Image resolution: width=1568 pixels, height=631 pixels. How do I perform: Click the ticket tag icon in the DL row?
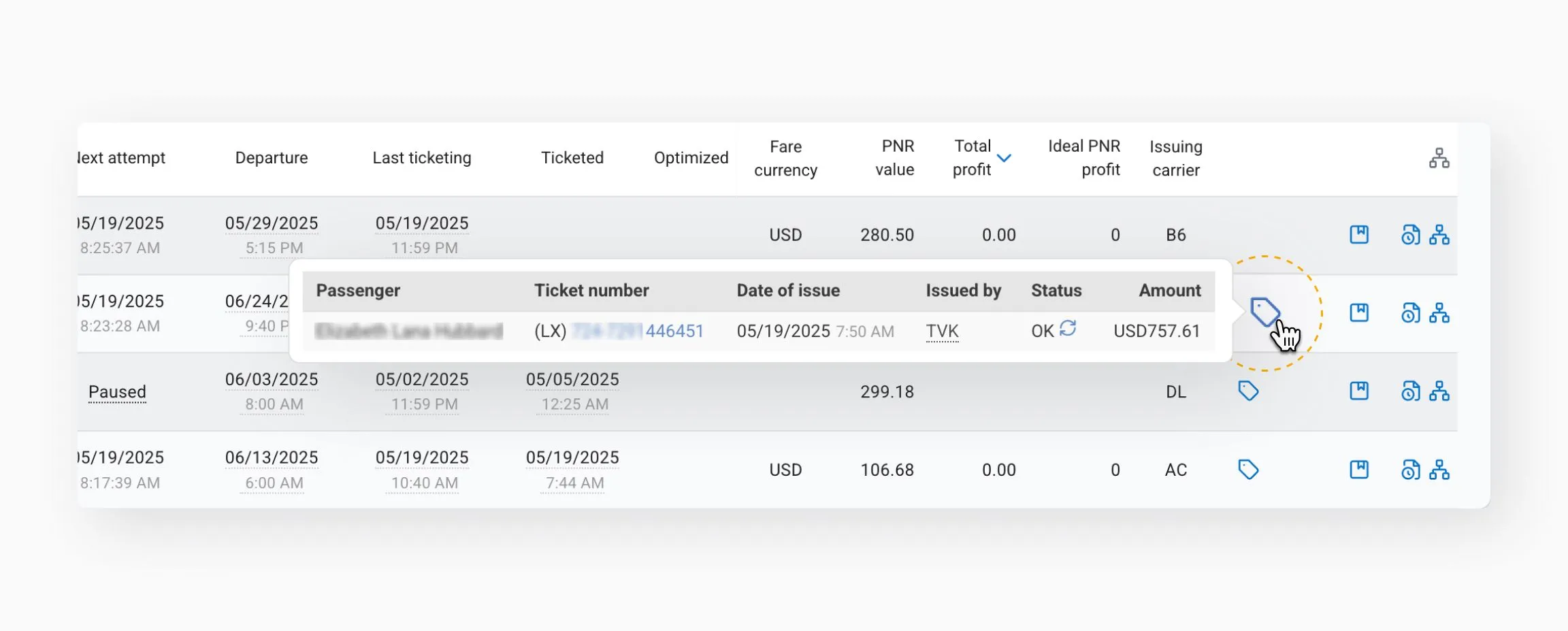click(x=1247, y=391)
